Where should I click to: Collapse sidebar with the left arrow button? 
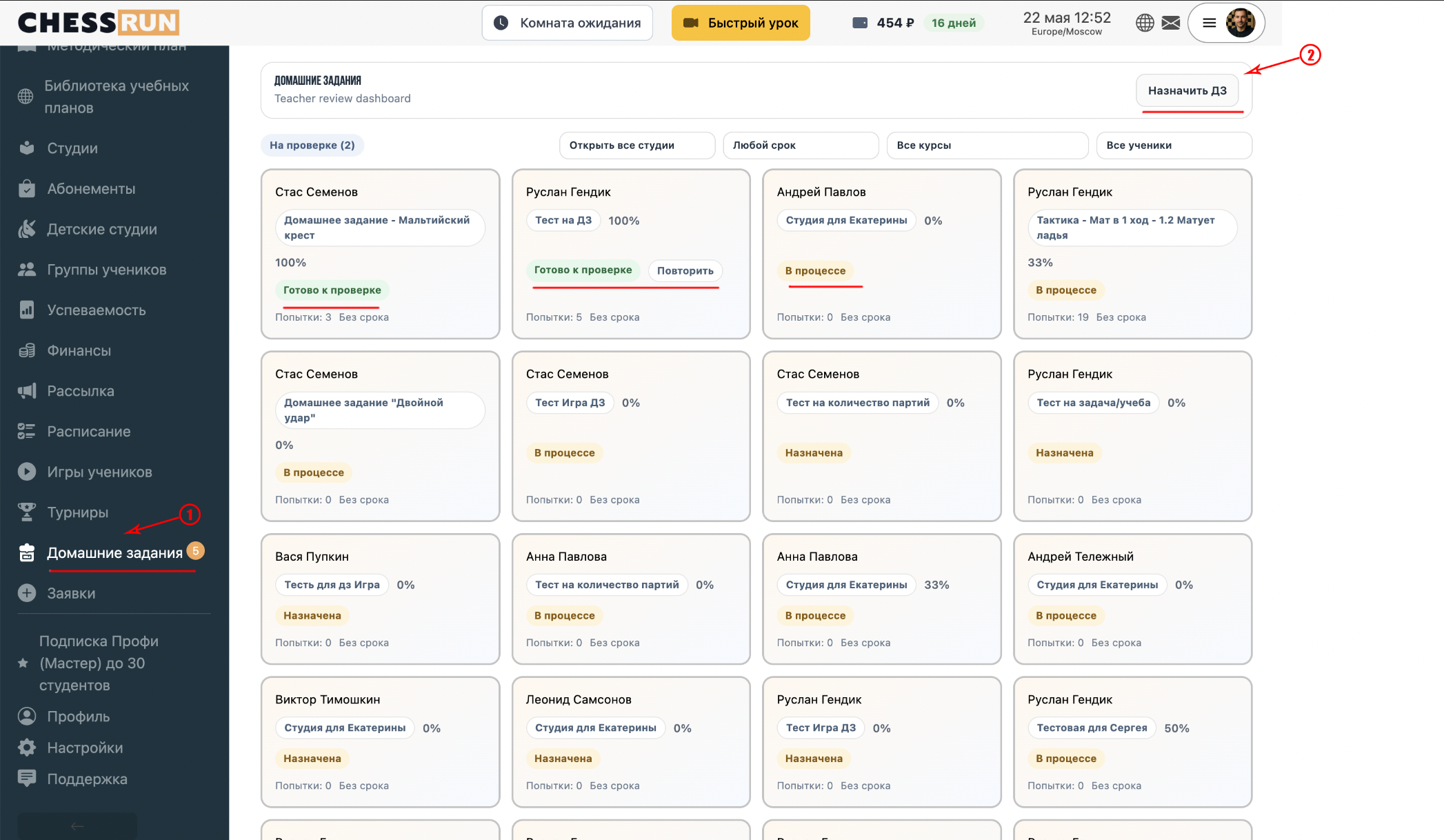coord(77,826)
